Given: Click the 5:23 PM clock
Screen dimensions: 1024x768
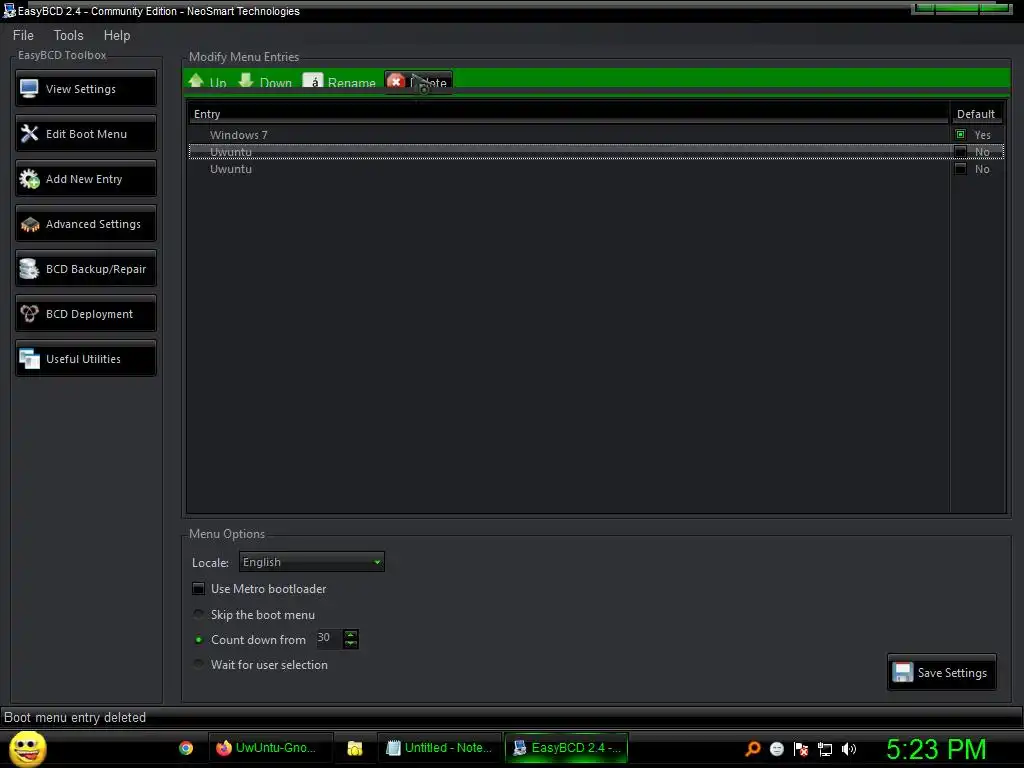Looking at the screenshot, I should (x=936, y=749).
